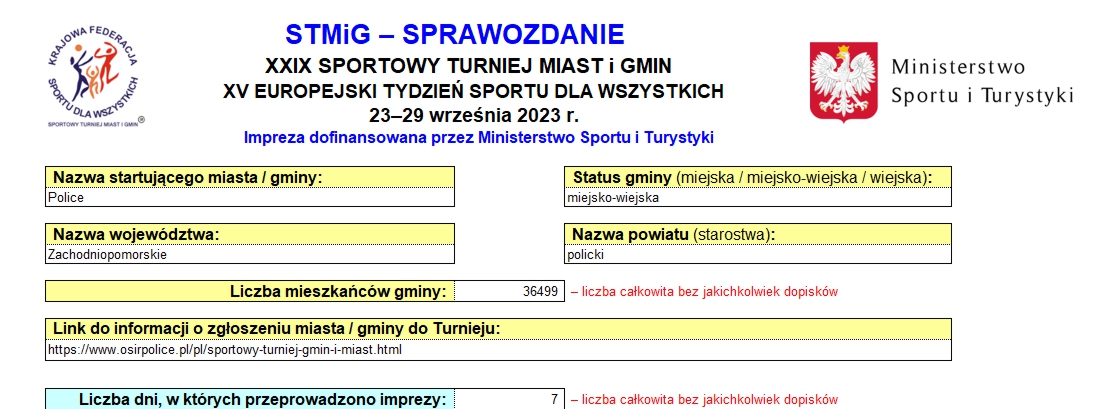This screenshot has height=409, width=1096.
Task: Select the status field with miejsko-wiejska
Action: pyautogui.click(x=758, y=198)
